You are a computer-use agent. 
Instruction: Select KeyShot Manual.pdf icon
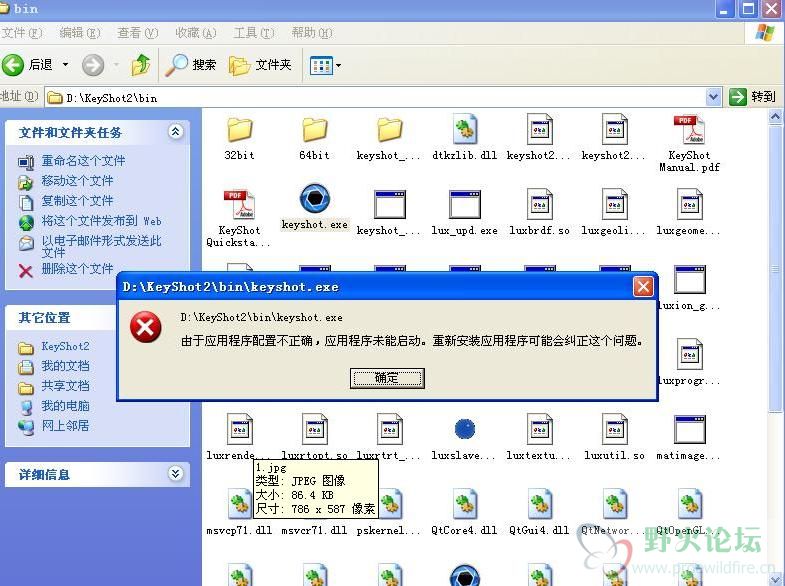(689, 129)
